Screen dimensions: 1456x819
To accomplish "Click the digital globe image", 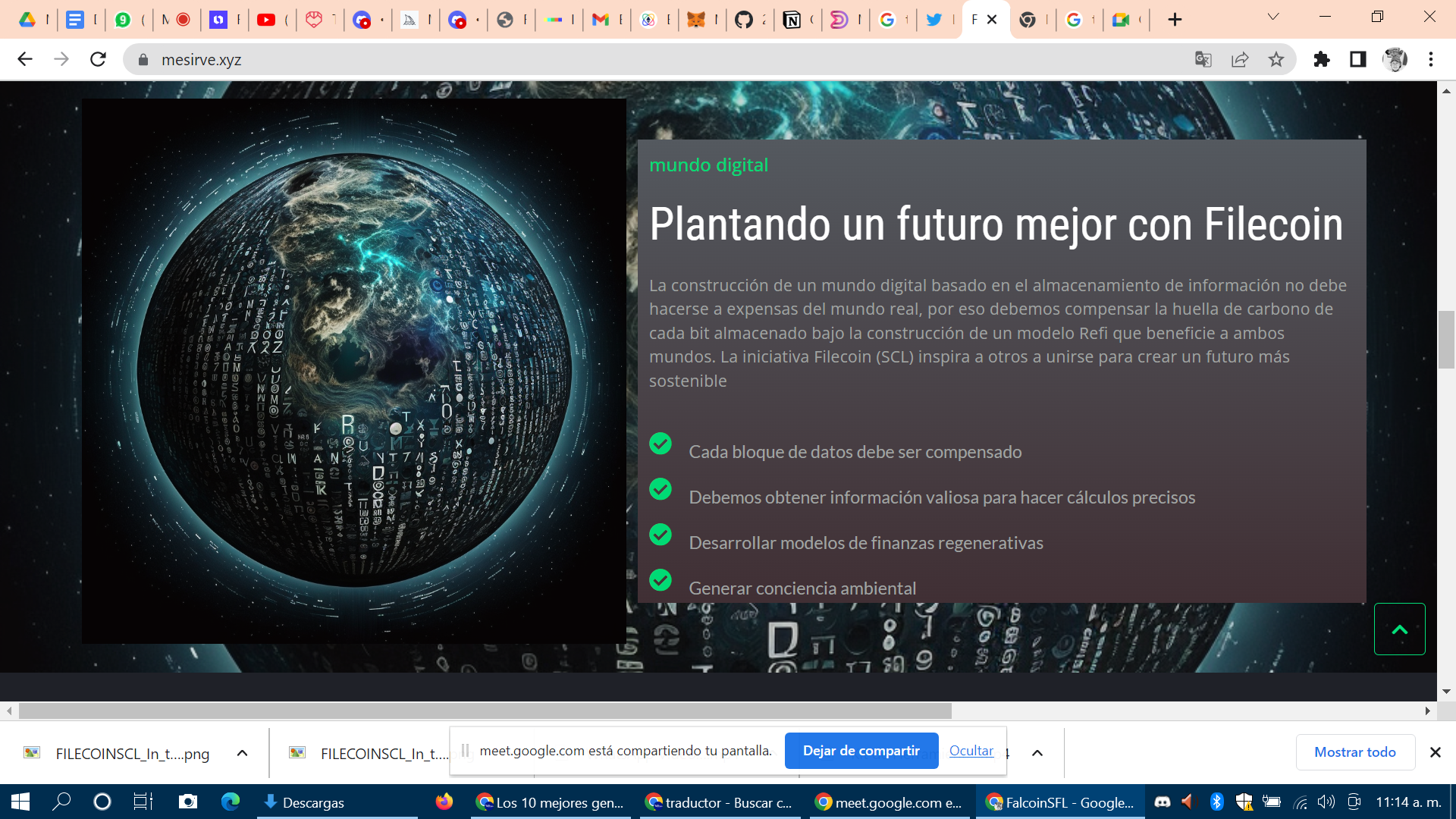I will [354, 371].
